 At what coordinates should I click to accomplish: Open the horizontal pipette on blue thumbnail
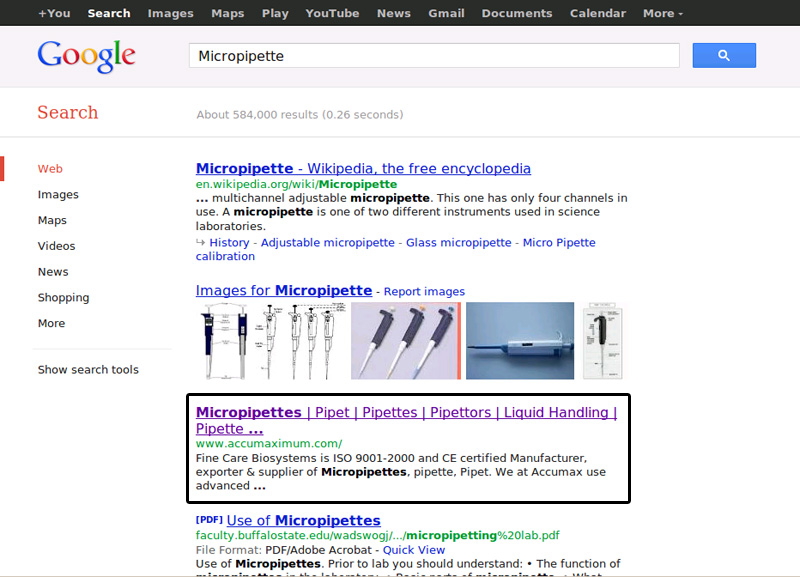[520, 341]
